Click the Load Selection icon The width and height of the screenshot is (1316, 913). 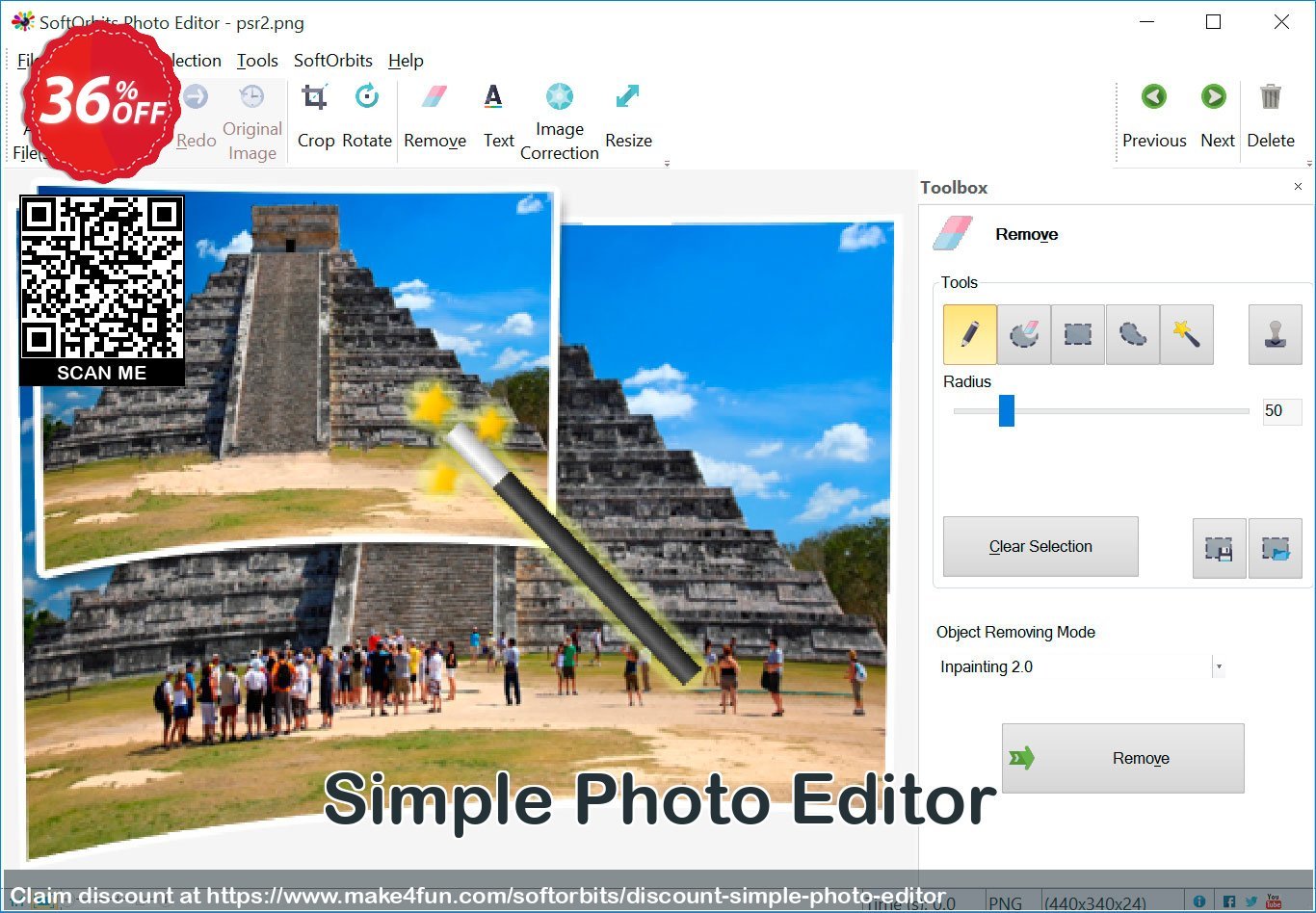point(1275,548)
